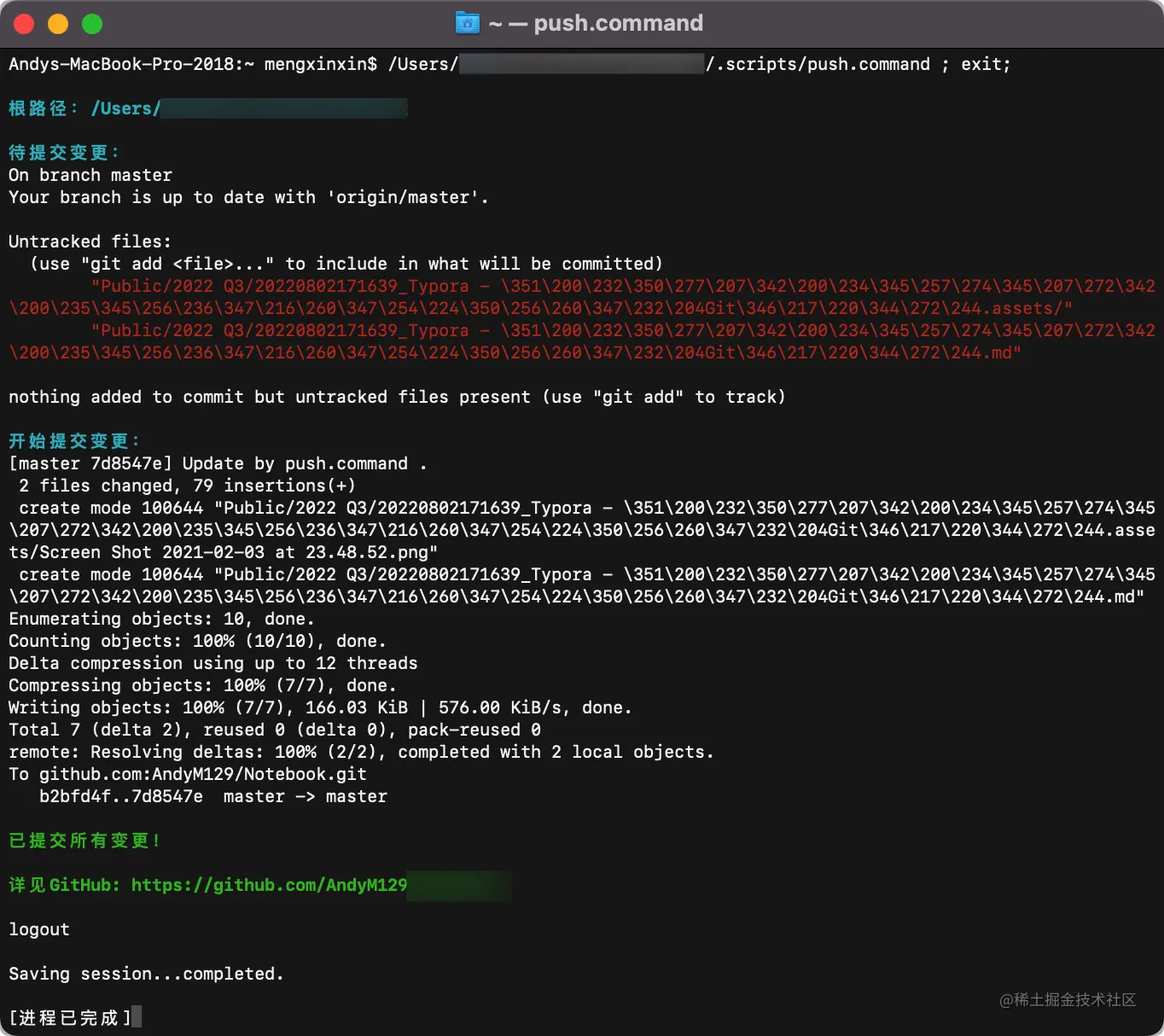The image size is (1164, 1036).
Task: Select the "remote: Resolving deltas" line
Action: 361,752
